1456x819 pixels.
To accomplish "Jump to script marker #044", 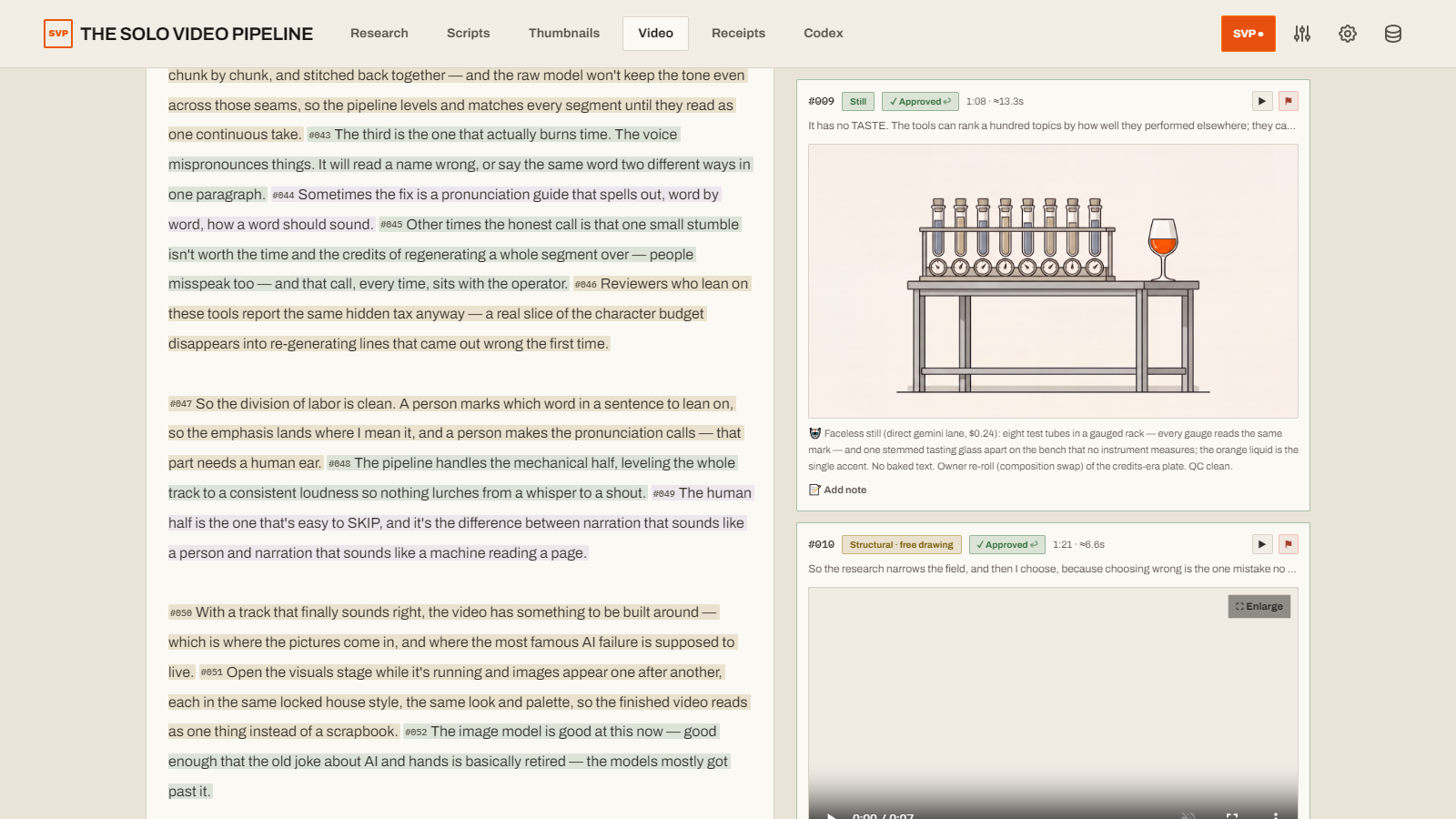I will [283, 195].
